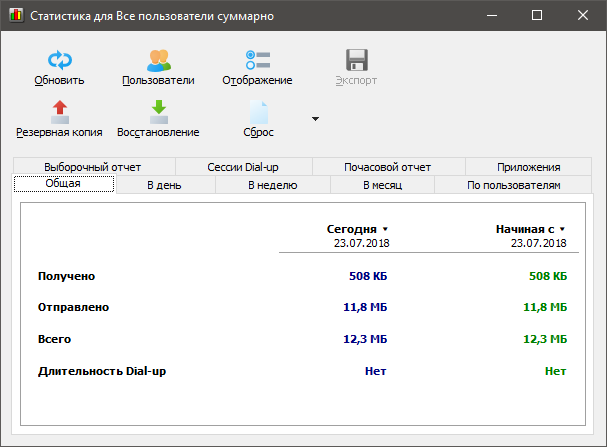Click the Восстановление restore icon
Screen dimensions: 607x447
click(x=159, y=112)
